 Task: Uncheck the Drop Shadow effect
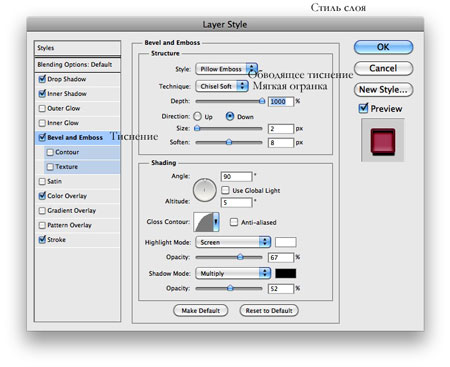pos(42,79)
